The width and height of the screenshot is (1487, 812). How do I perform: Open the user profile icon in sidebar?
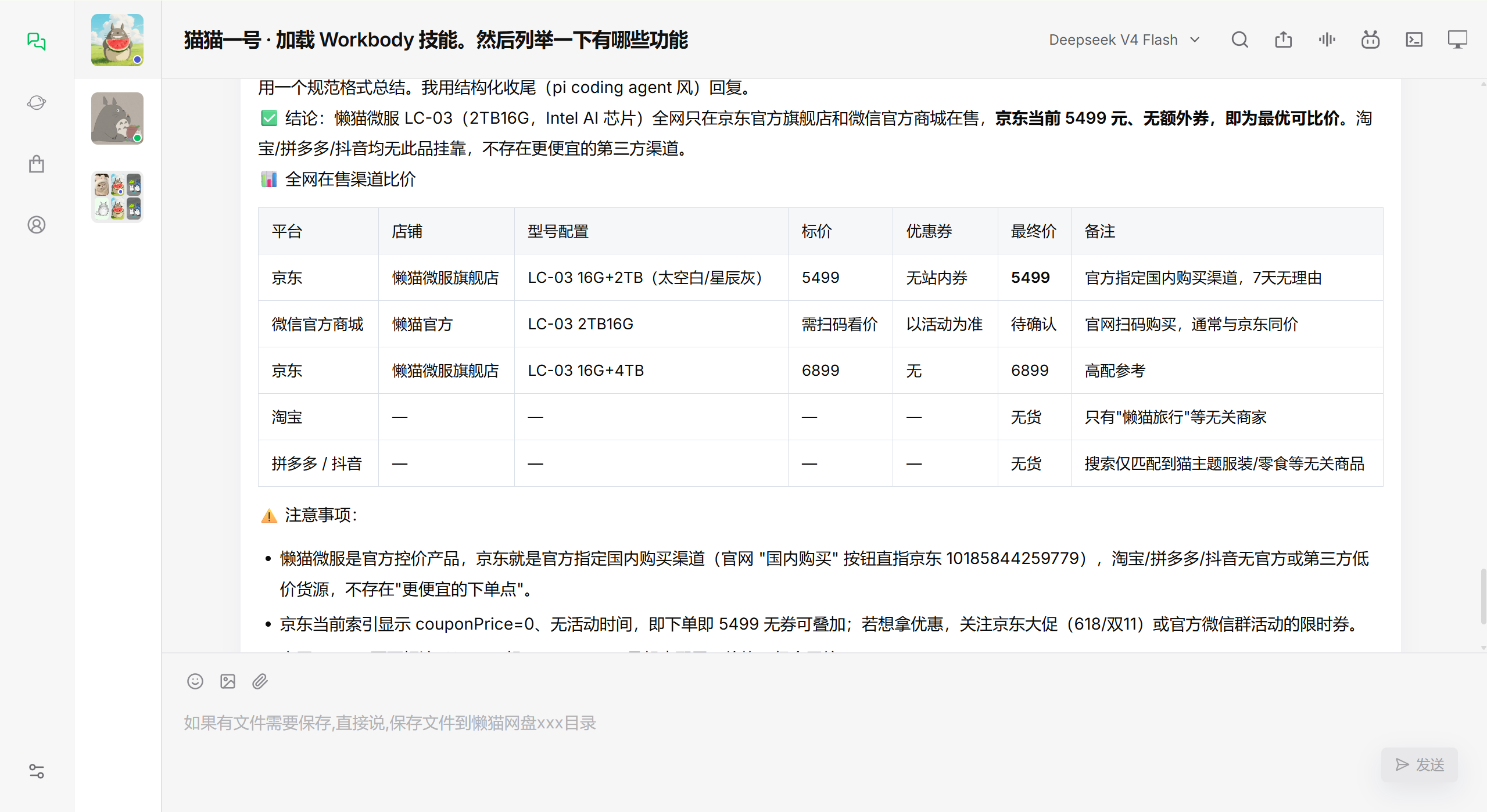coord(36,225)
